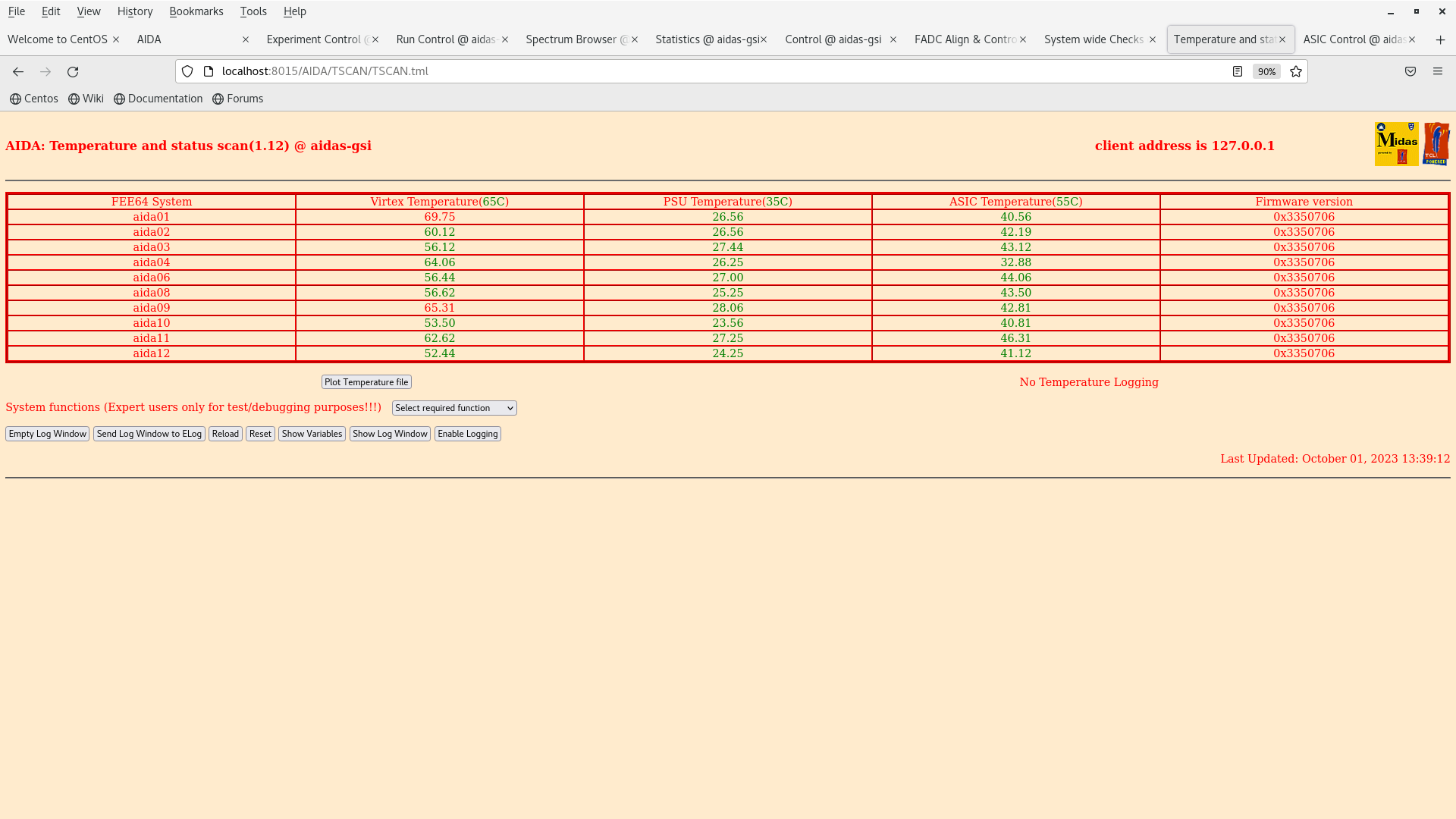Screen dimensions: 1456x819
Task: Open the hamburger application menu
Action: (1438, 71)
